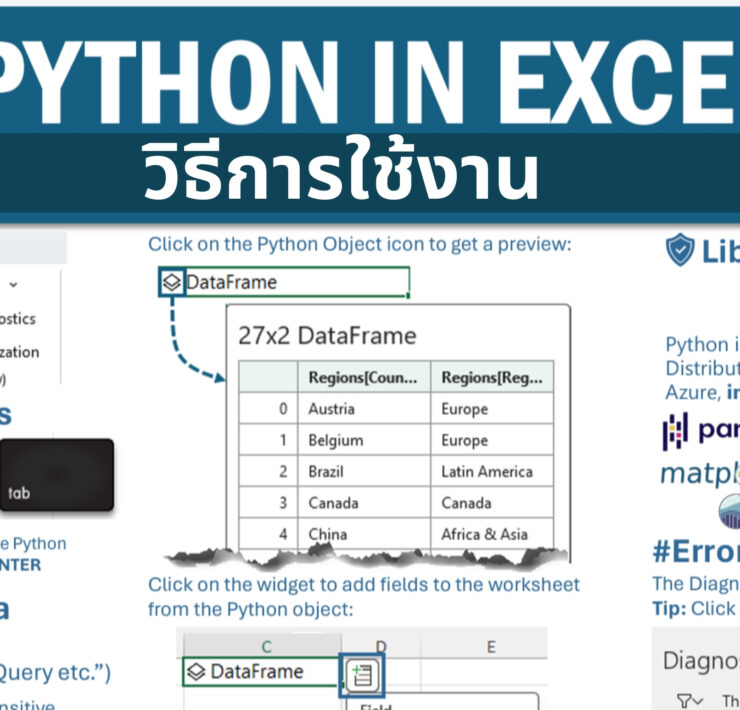Click the shield icon beside the Lib heading

[680, 250]
